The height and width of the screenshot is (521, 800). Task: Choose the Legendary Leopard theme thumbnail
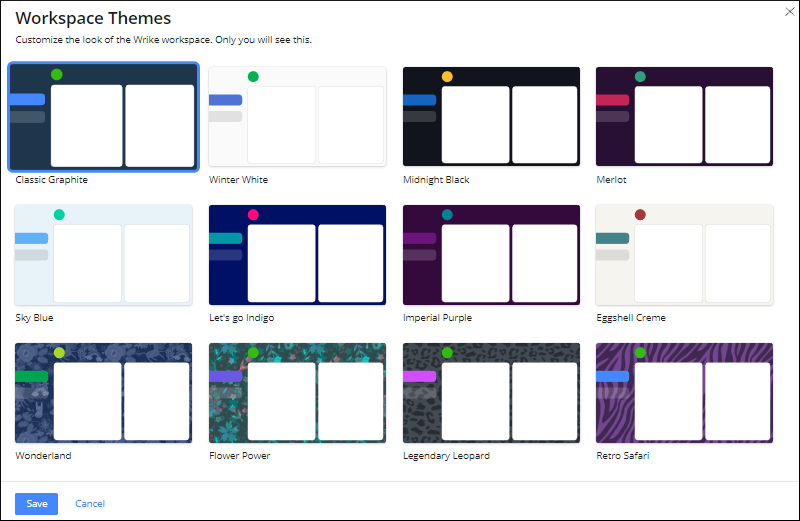(x=491, y=393)
